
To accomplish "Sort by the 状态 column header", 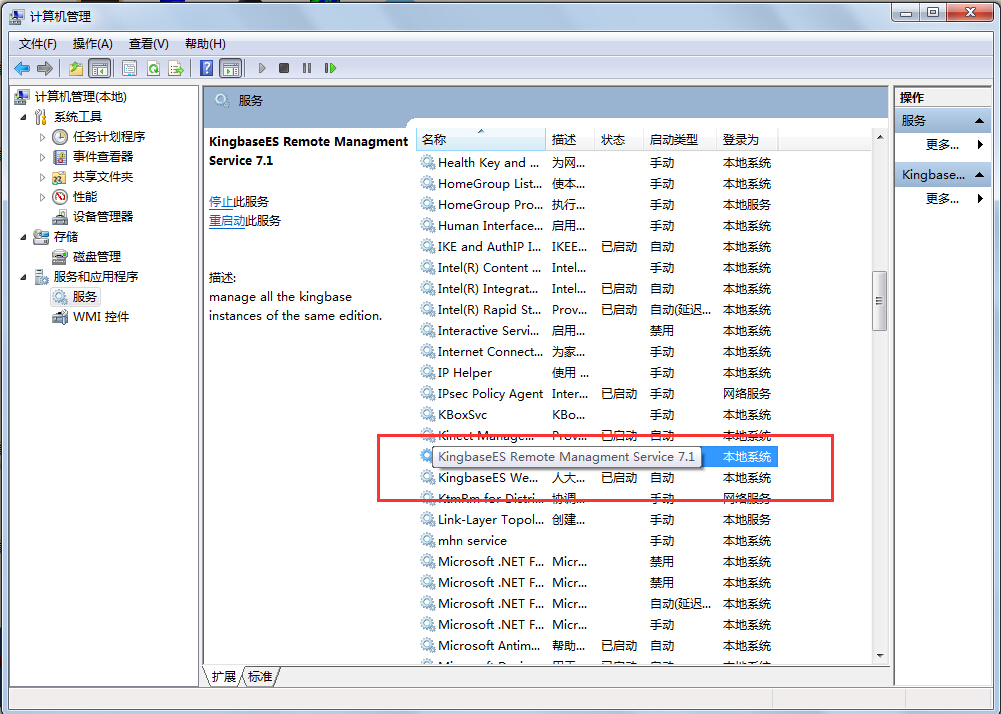I will pyautogui.click(x=619, y=139).
